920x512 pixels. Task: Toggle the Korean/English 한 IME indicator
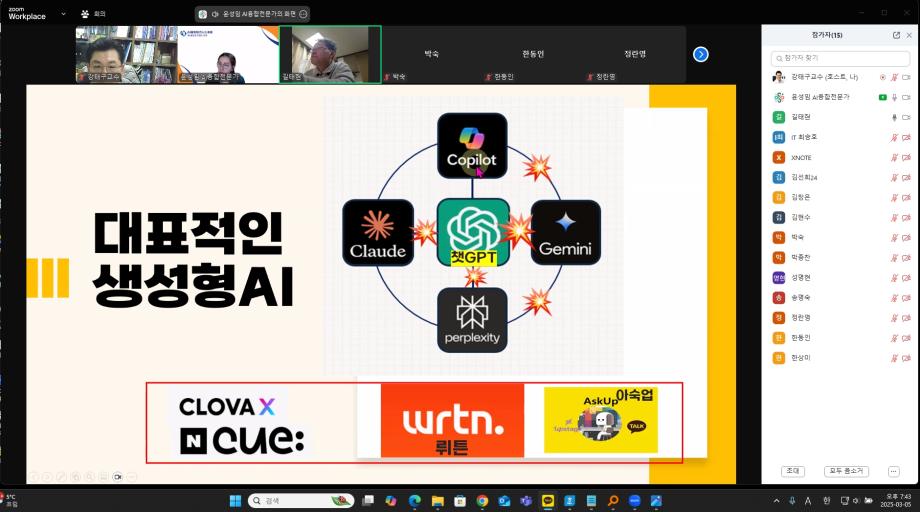(x=827, y=501)
